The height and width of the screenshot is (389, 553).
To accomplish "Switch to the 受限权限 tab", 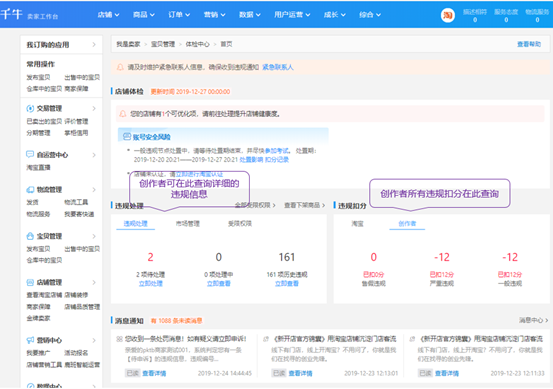I will coord(240,224).
